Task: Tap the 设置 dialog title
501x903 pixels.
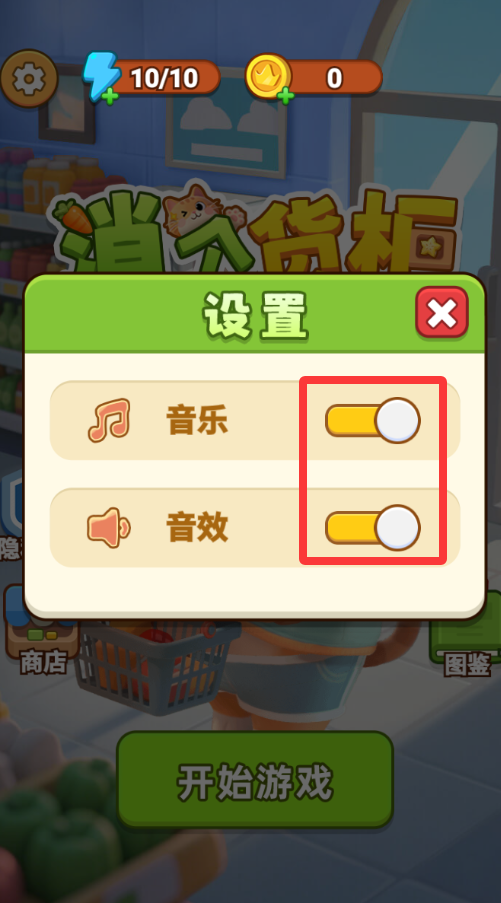Action: 255,316
